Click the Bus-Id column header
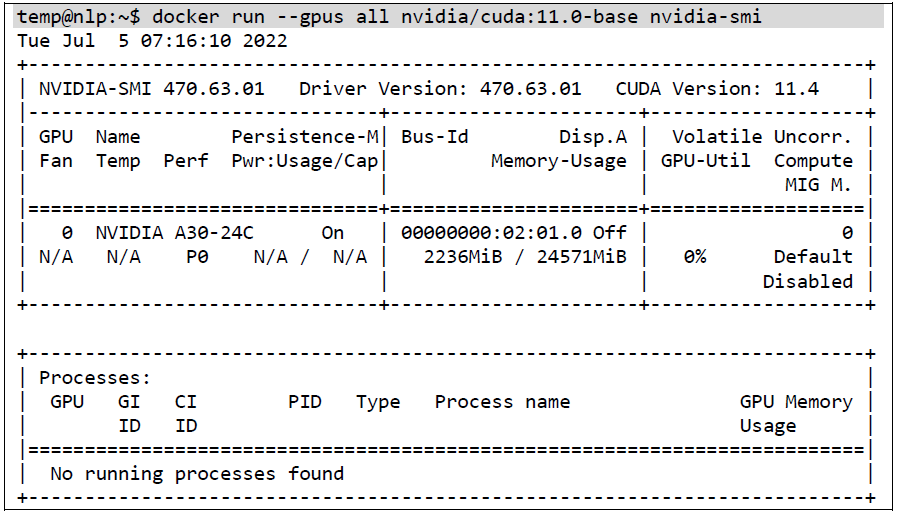Image resolution: width=898 pixels, height=514 pixels. (435, 137)
